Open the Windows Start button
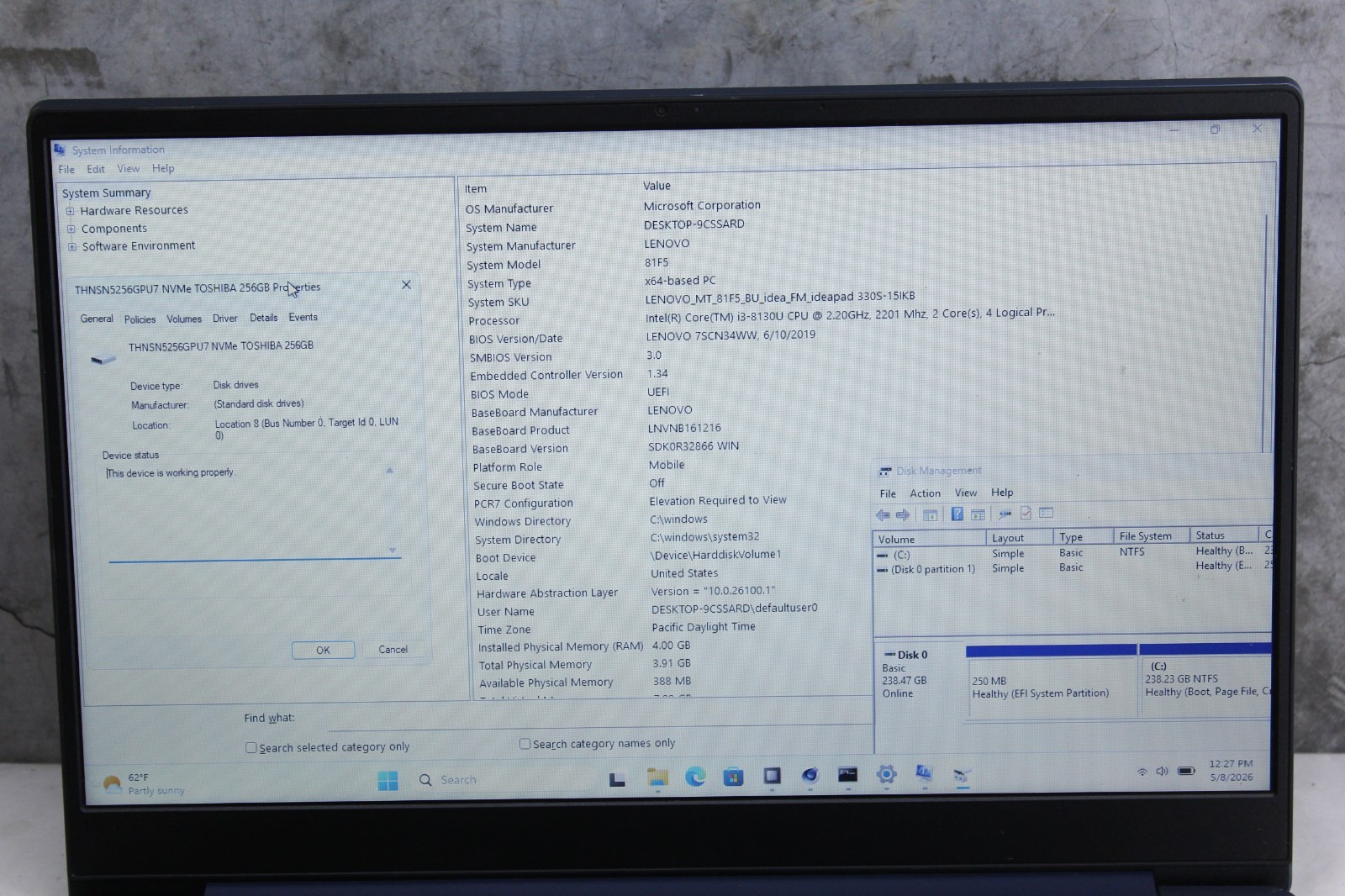 (x=388, y=781)
